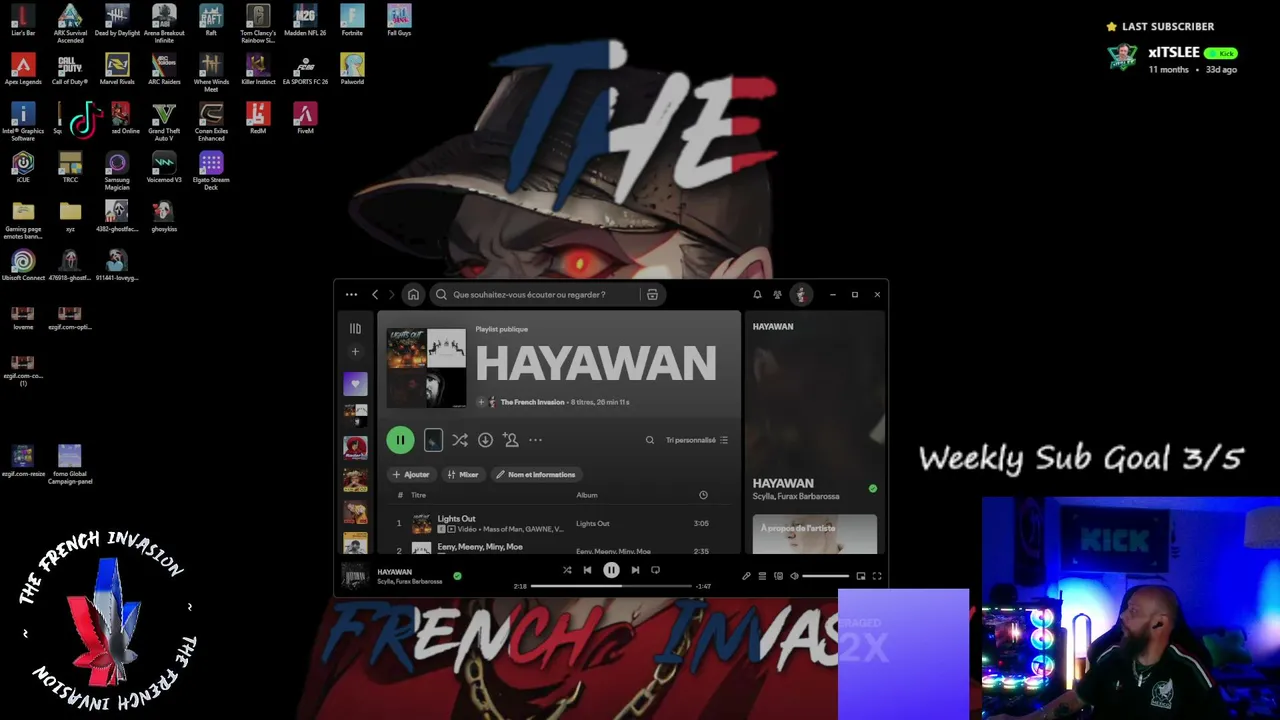The width and height of the screenshot is (1280, 720).
Task: Toggle the mini player
Action: click(x=860, y=576)
